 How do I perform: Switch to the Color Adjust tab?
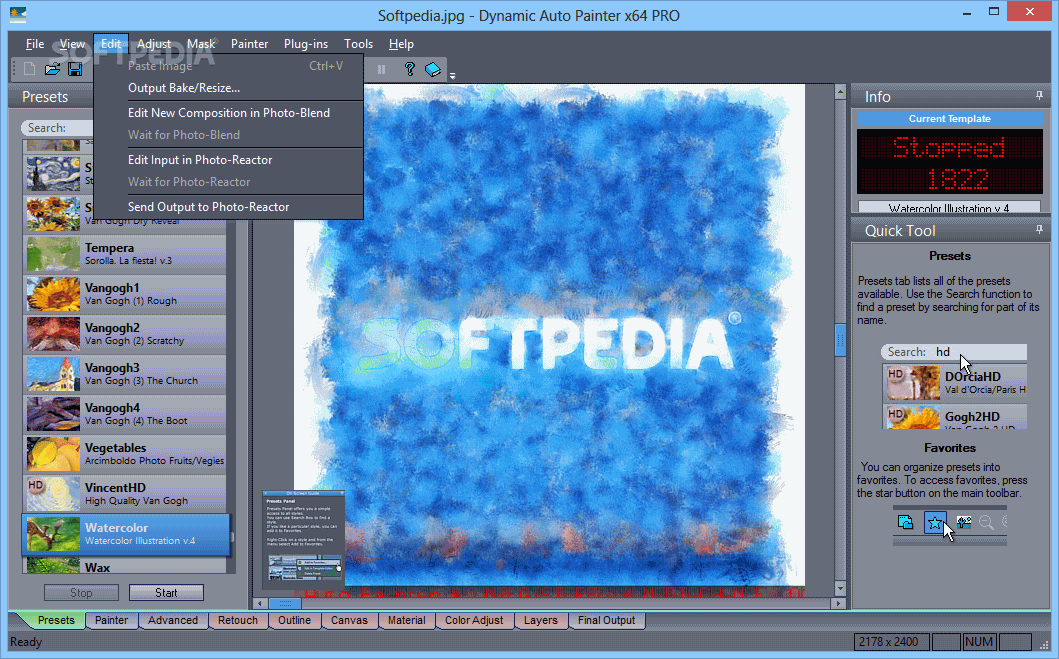point(474,620)
